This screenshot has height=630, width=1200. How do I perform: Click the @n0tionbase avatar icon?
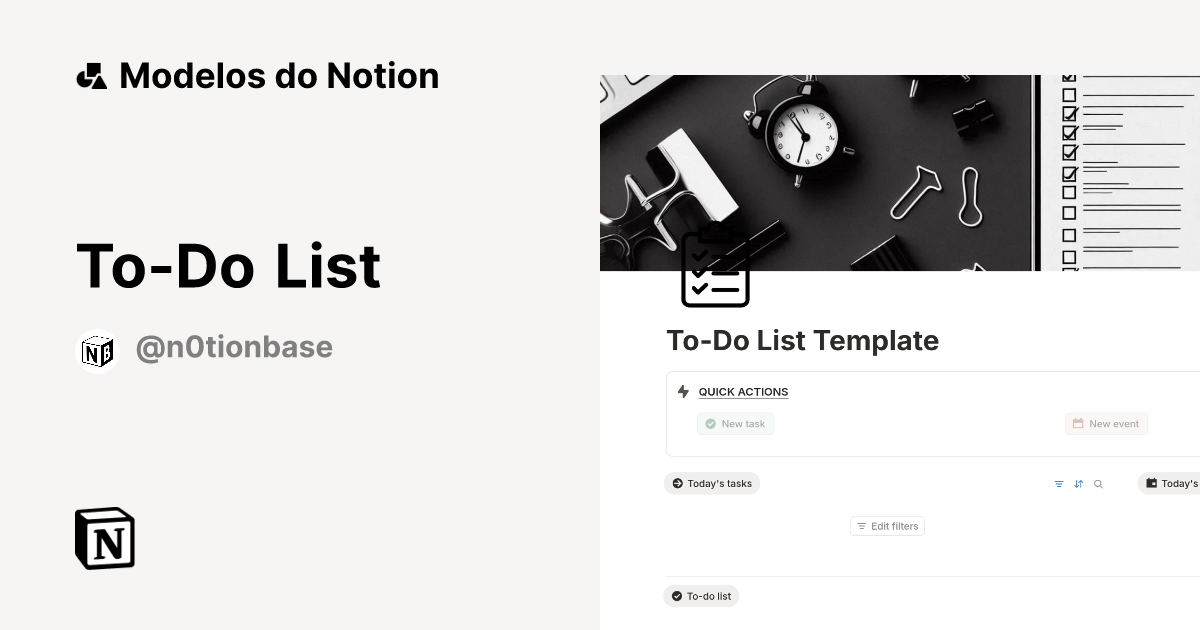[x=97, y=350]
